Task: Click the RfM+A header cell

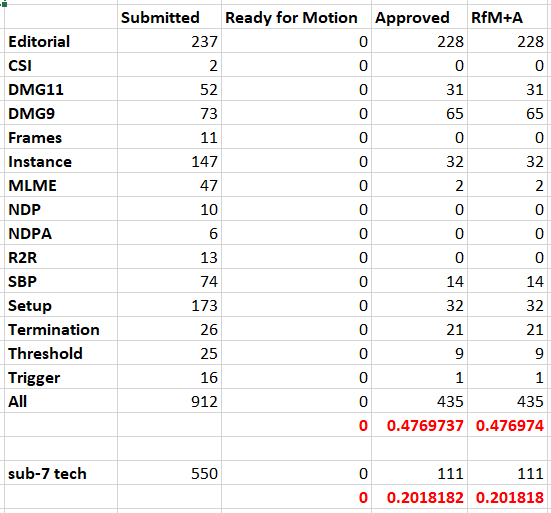Action: click(507, 18)
